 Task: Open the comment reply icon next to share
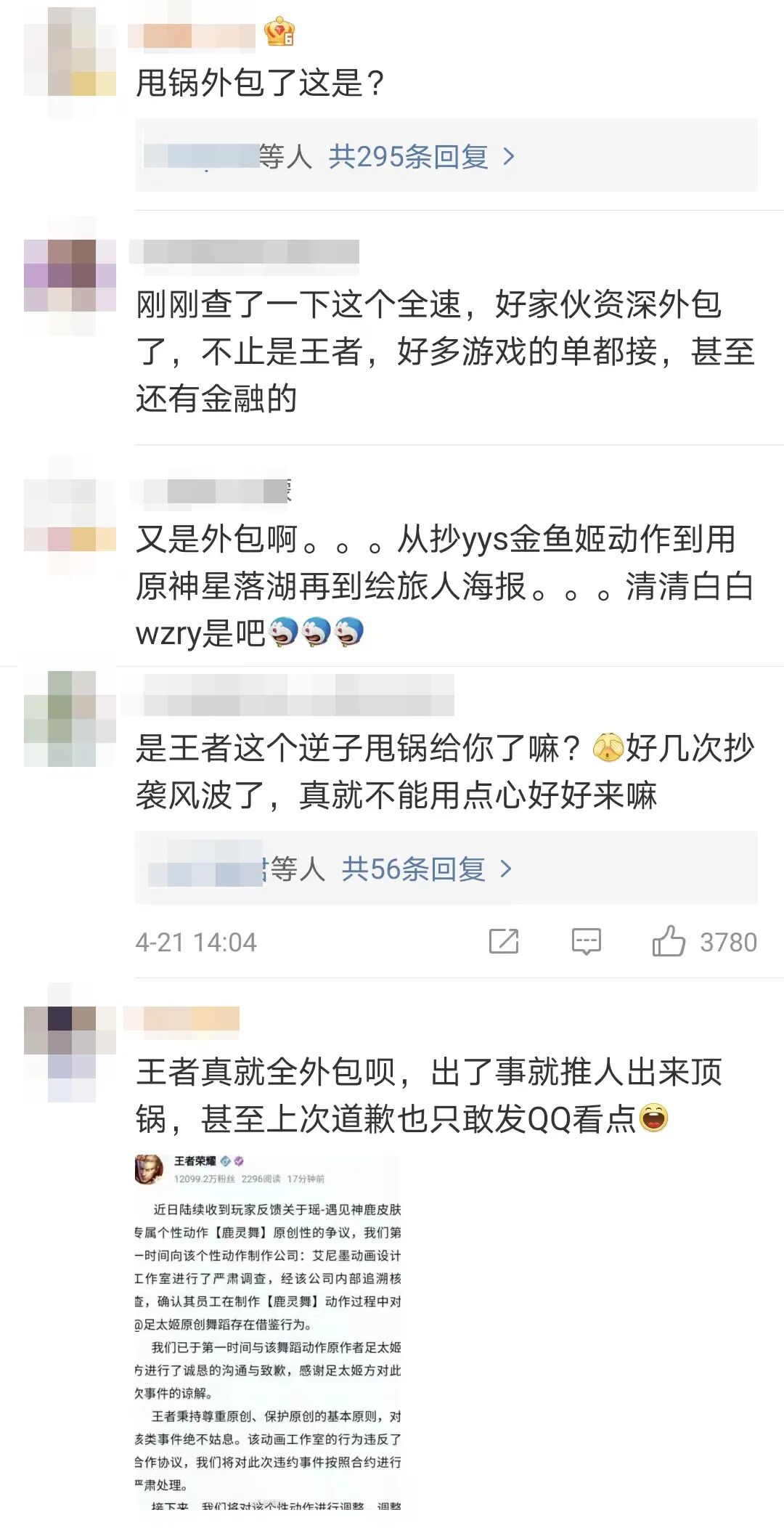(x=586, y=941)
